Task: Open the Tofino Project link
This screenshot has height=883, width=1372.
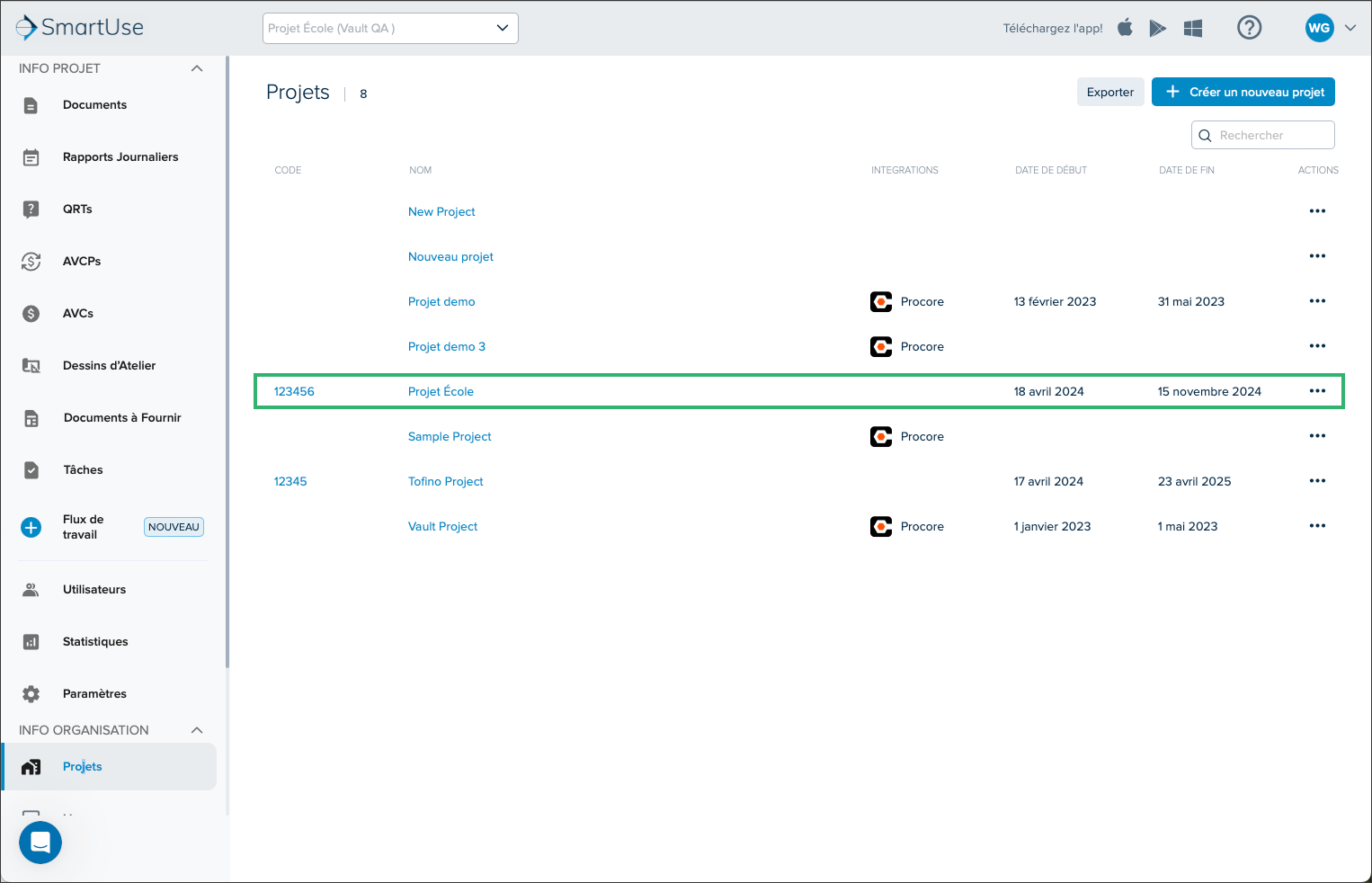Action: pos(445,481)
